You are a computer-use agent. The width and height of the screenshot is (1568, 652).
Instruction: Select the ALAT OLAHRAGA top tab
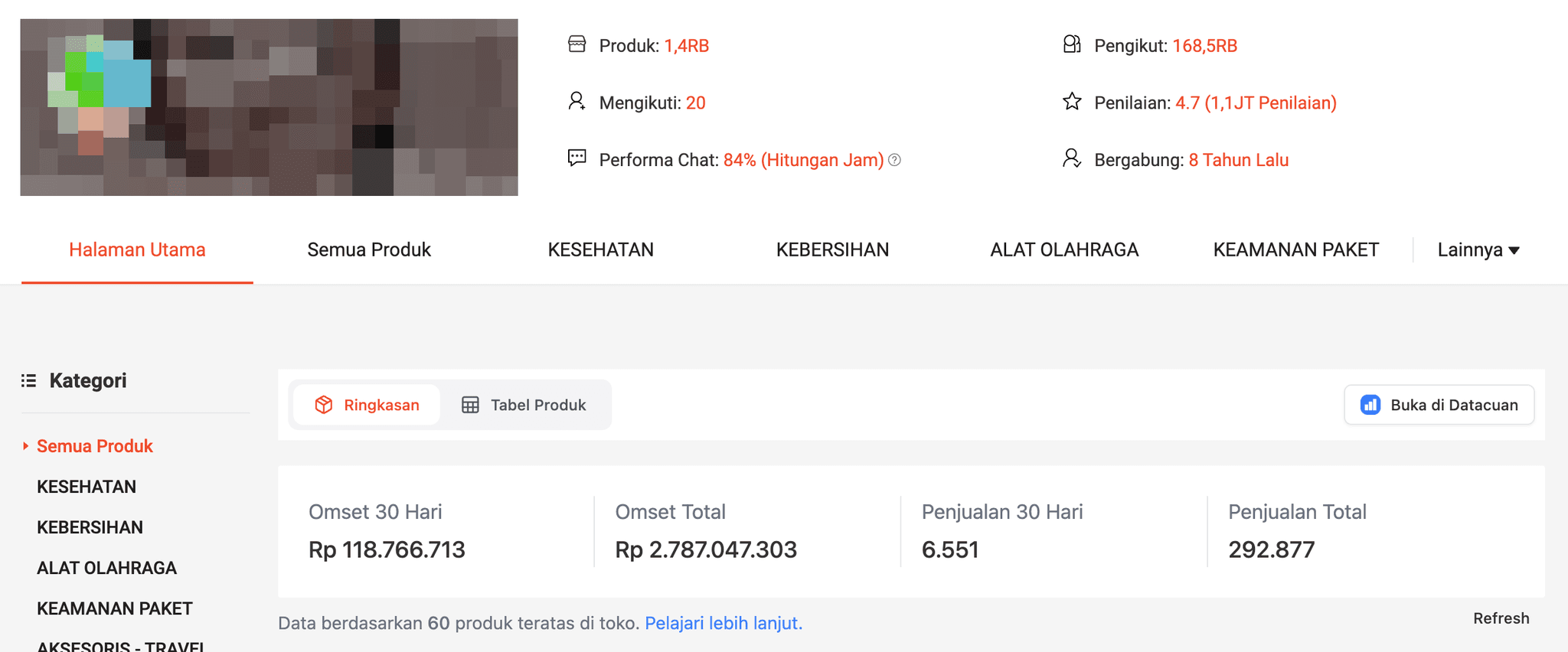[1064, 250]
